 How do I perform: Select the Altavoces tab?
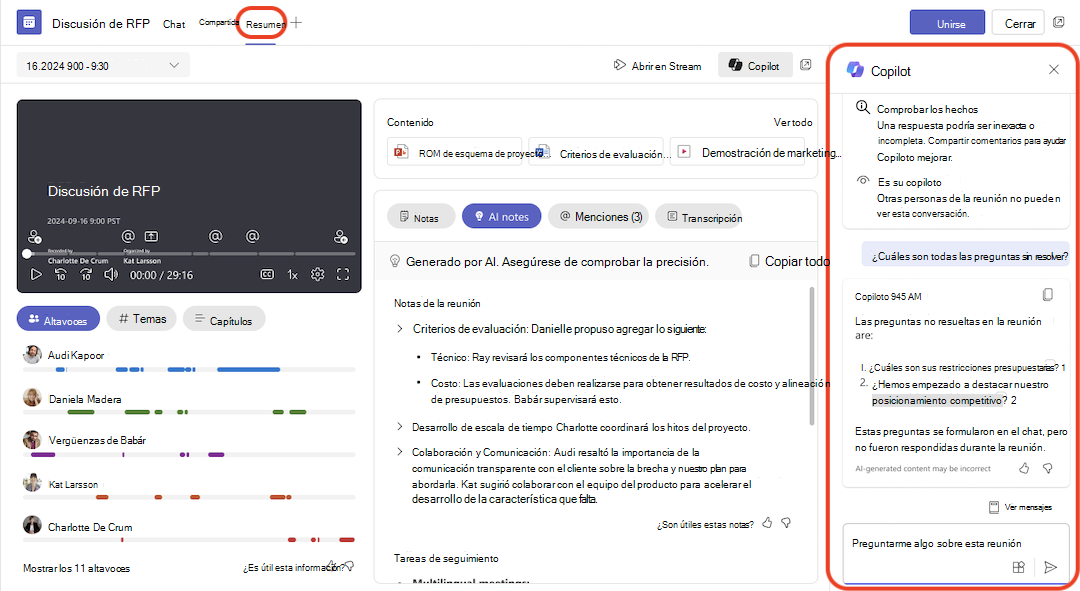click(x=59, y=320)
